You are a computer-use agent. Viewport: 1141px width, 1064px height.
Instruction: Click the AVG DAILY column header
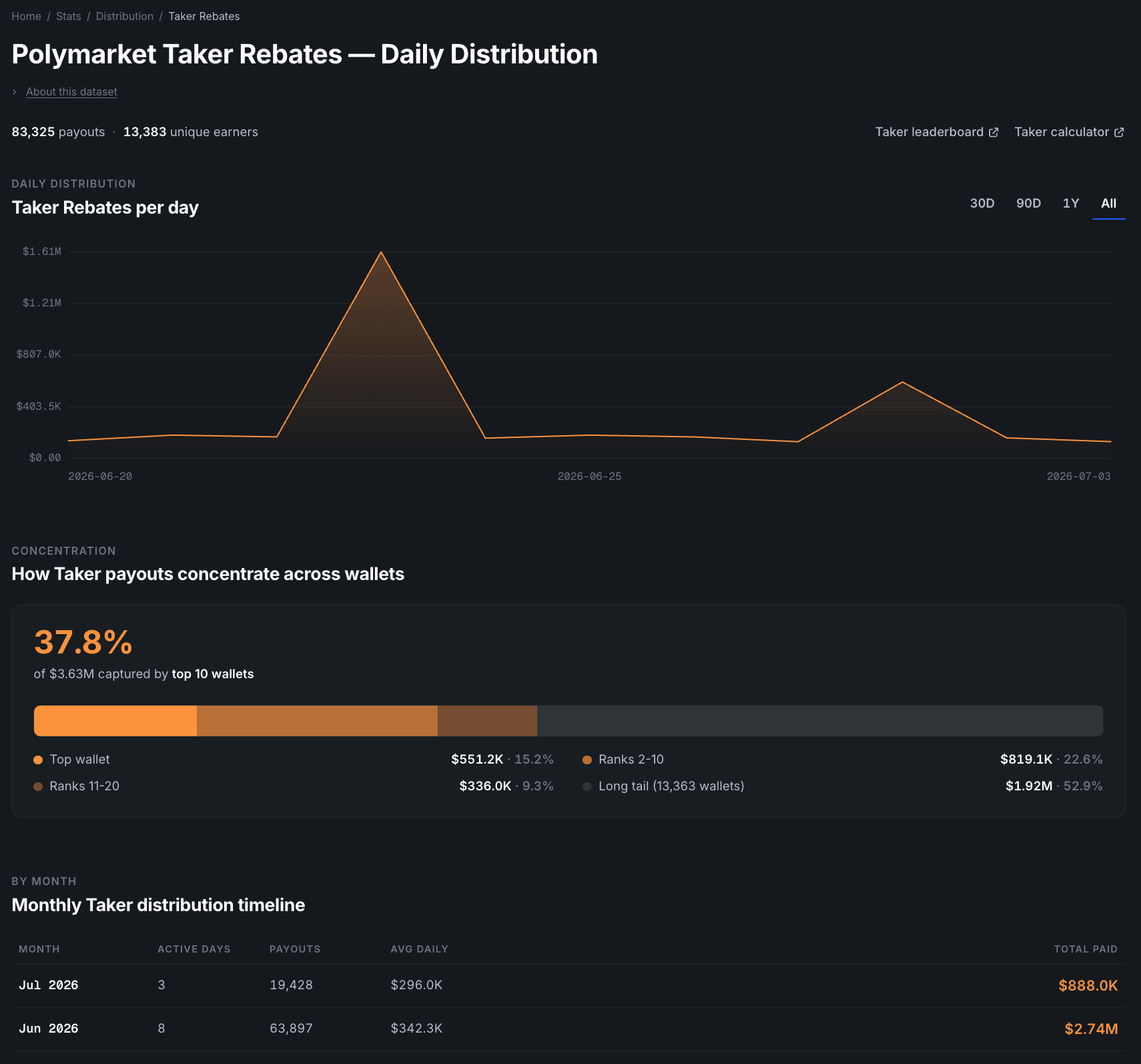420,949
